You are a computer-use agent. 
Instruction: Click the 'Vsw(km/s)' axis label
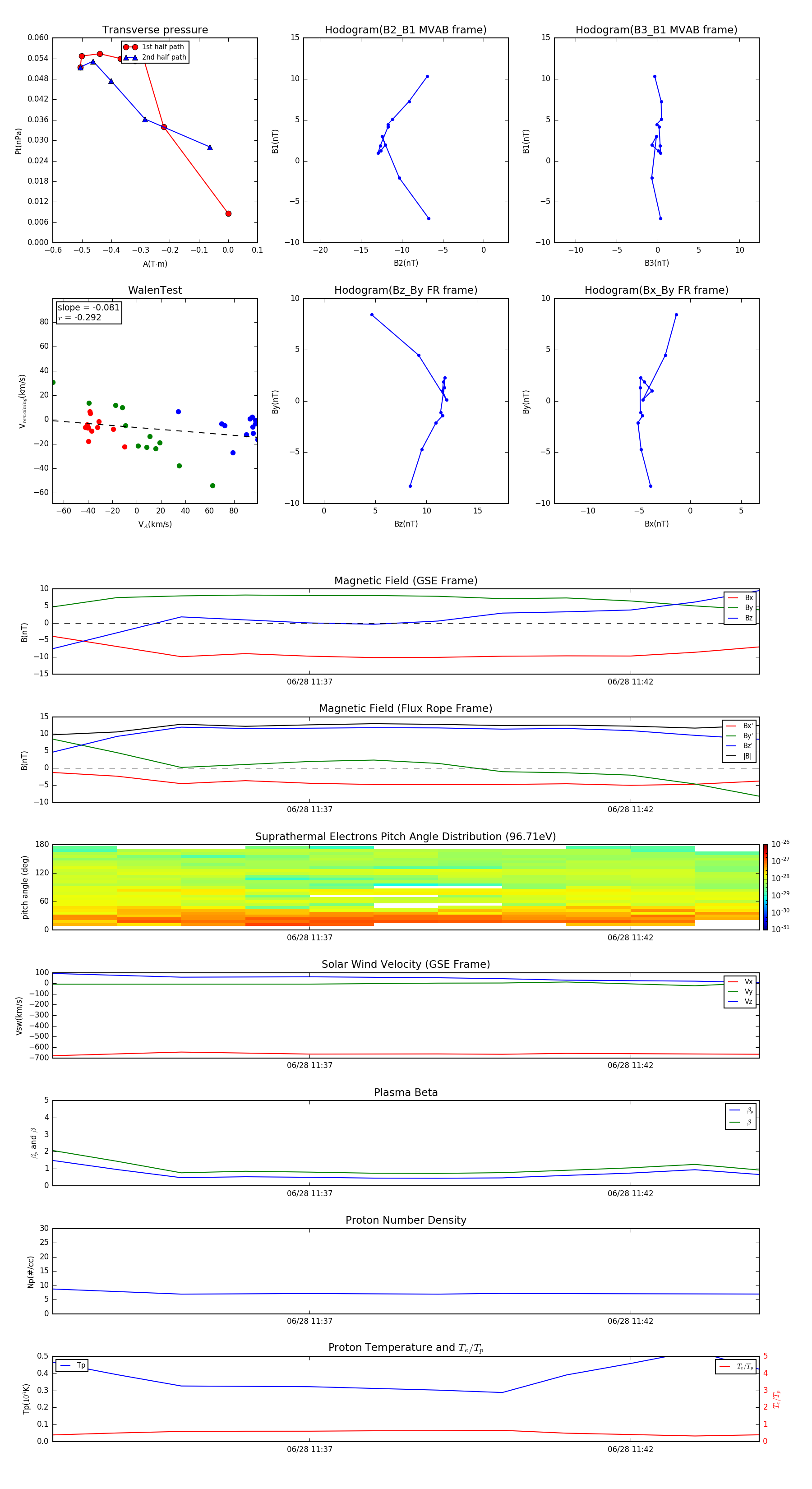coord(18,1015)
